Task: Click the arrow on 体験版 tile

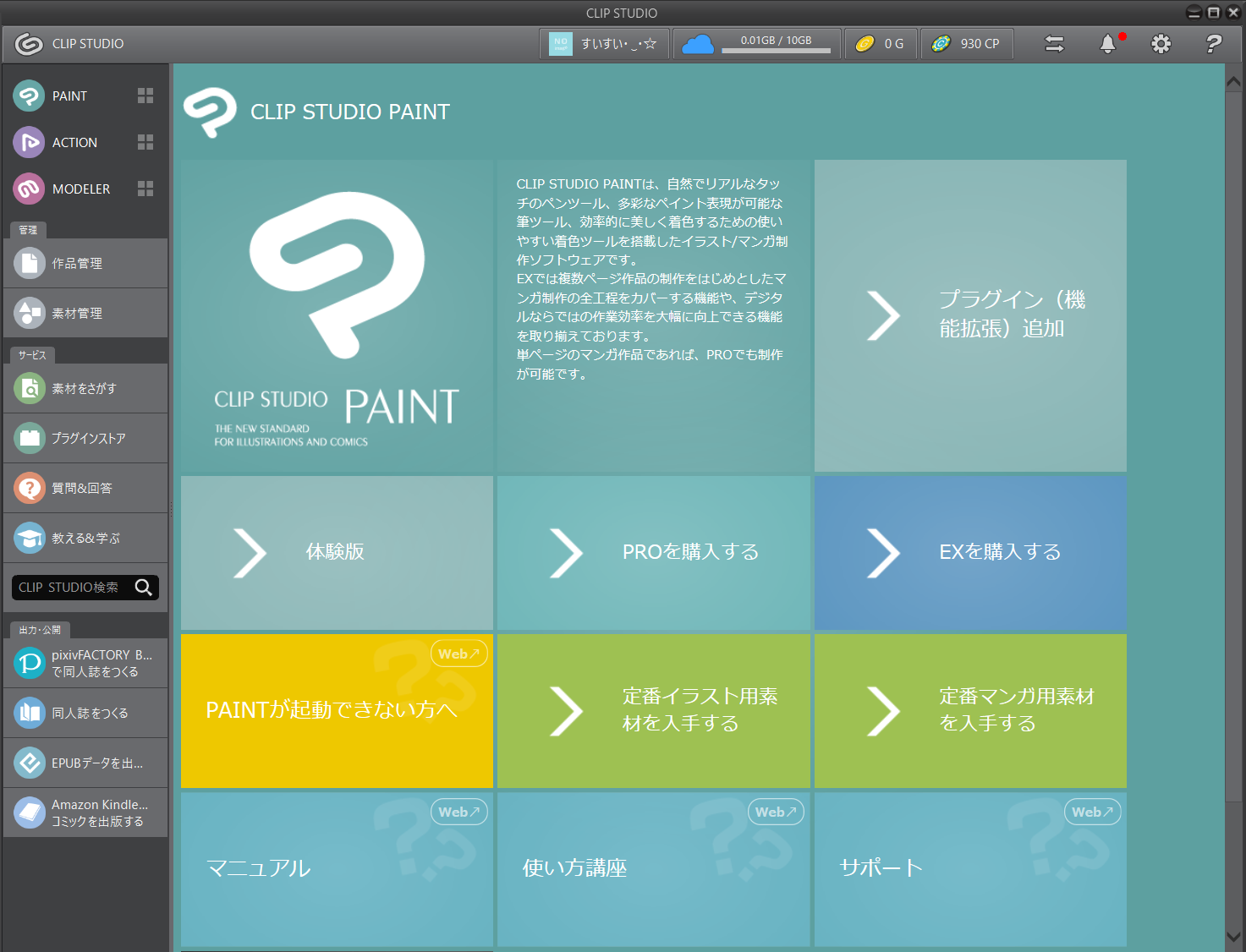Action: [x=250, y=553]
